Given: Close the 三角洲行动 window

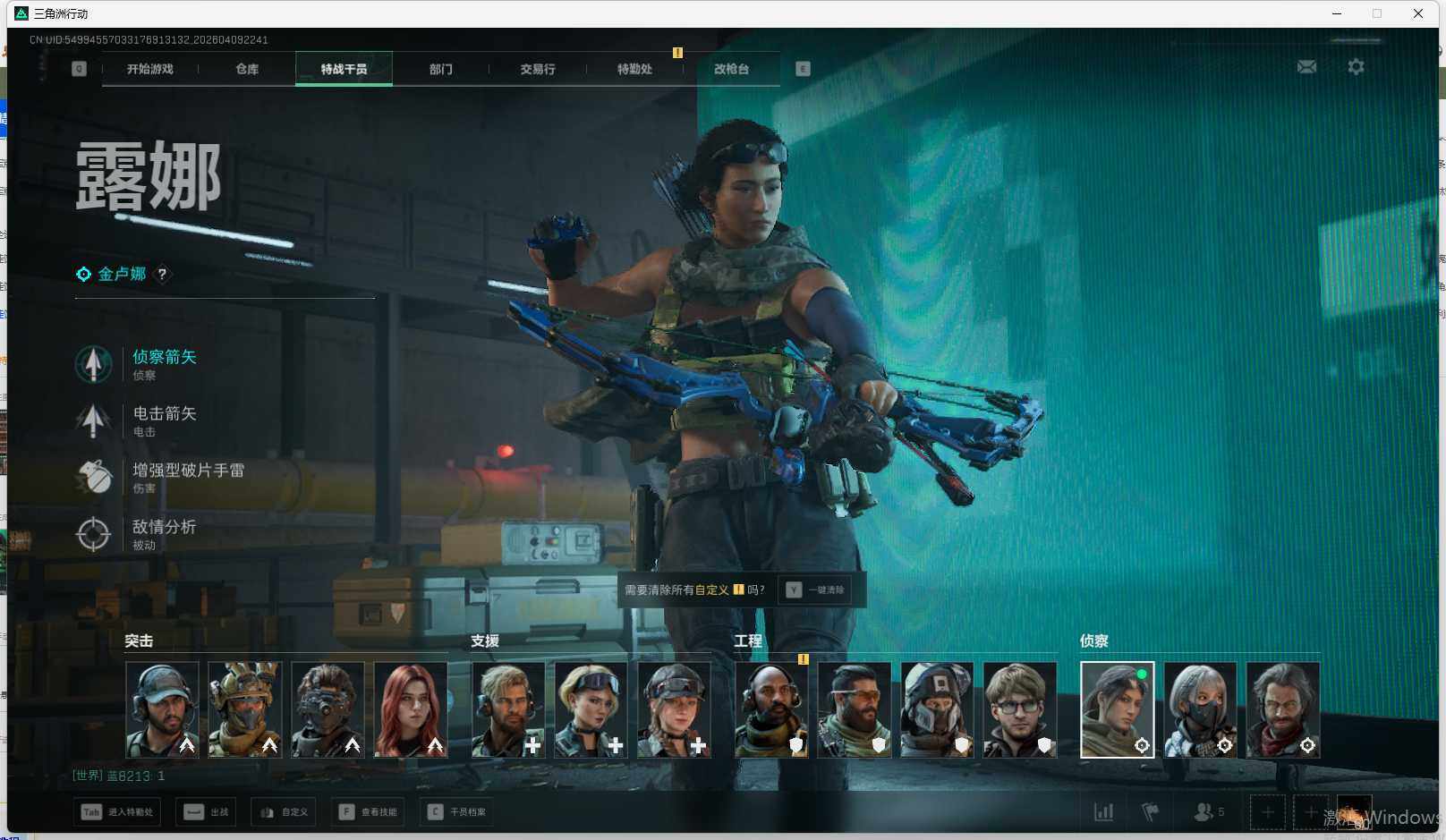Looking at the screenshot, I should click(x=1418, y=13).
